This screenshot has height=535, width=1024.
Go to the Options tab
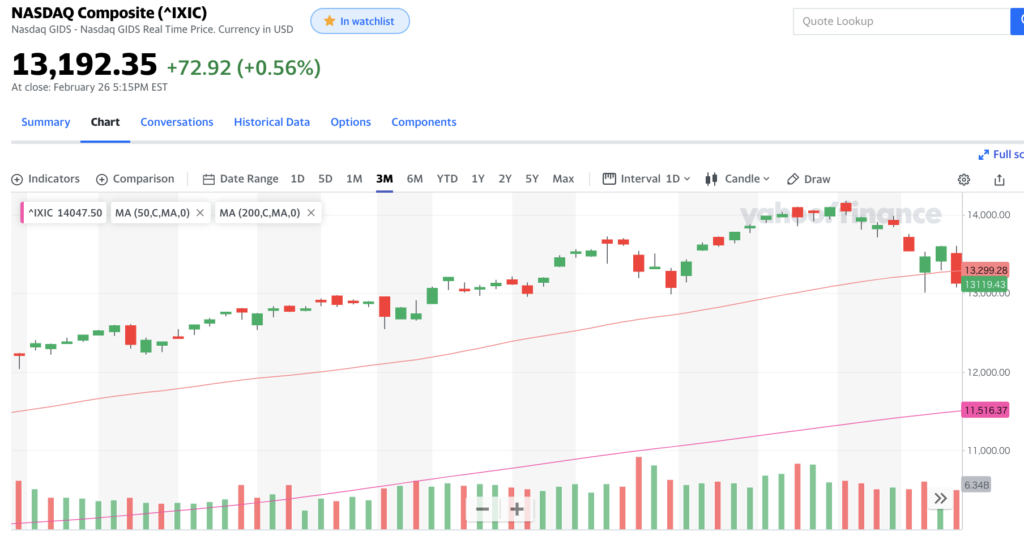point(351,122)
